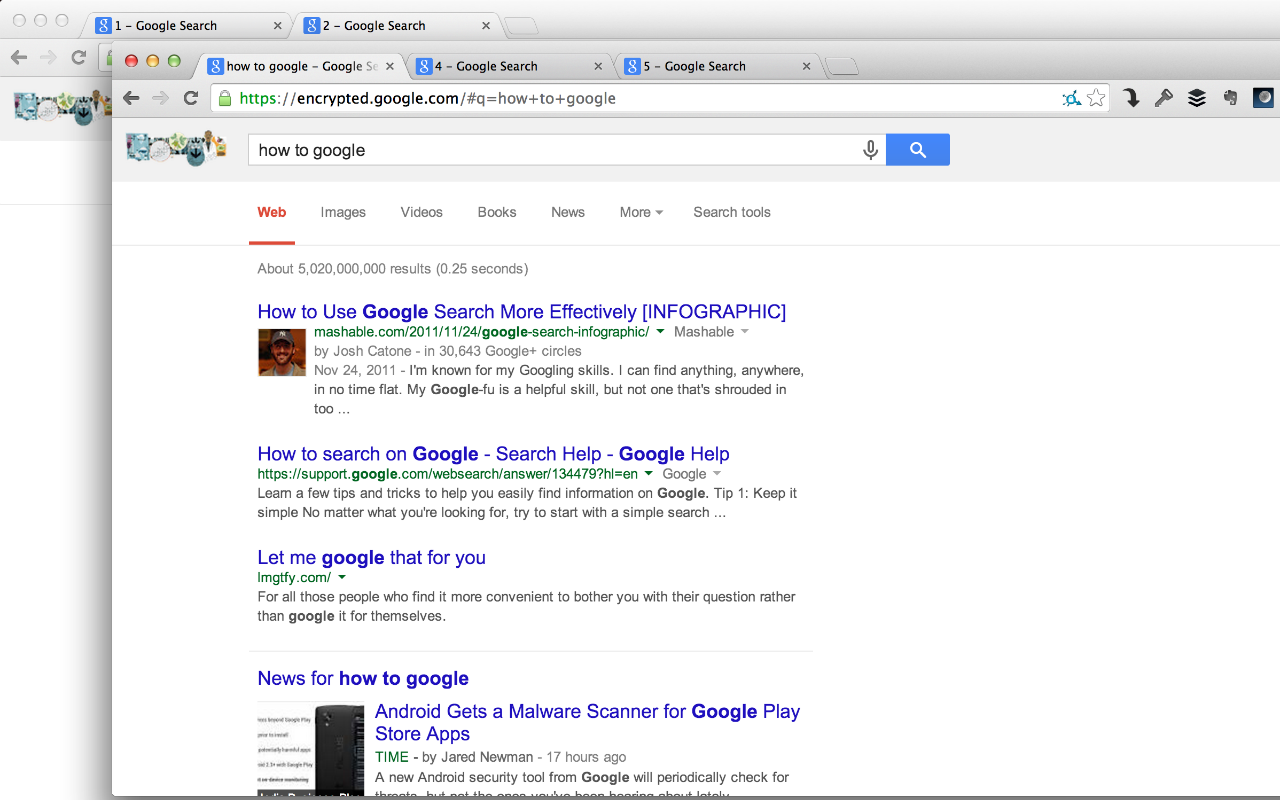Click the results count text 'About 5,020,000,000 results'
The width and height of the screenshot is (1280, 800).
click(344, 269)
